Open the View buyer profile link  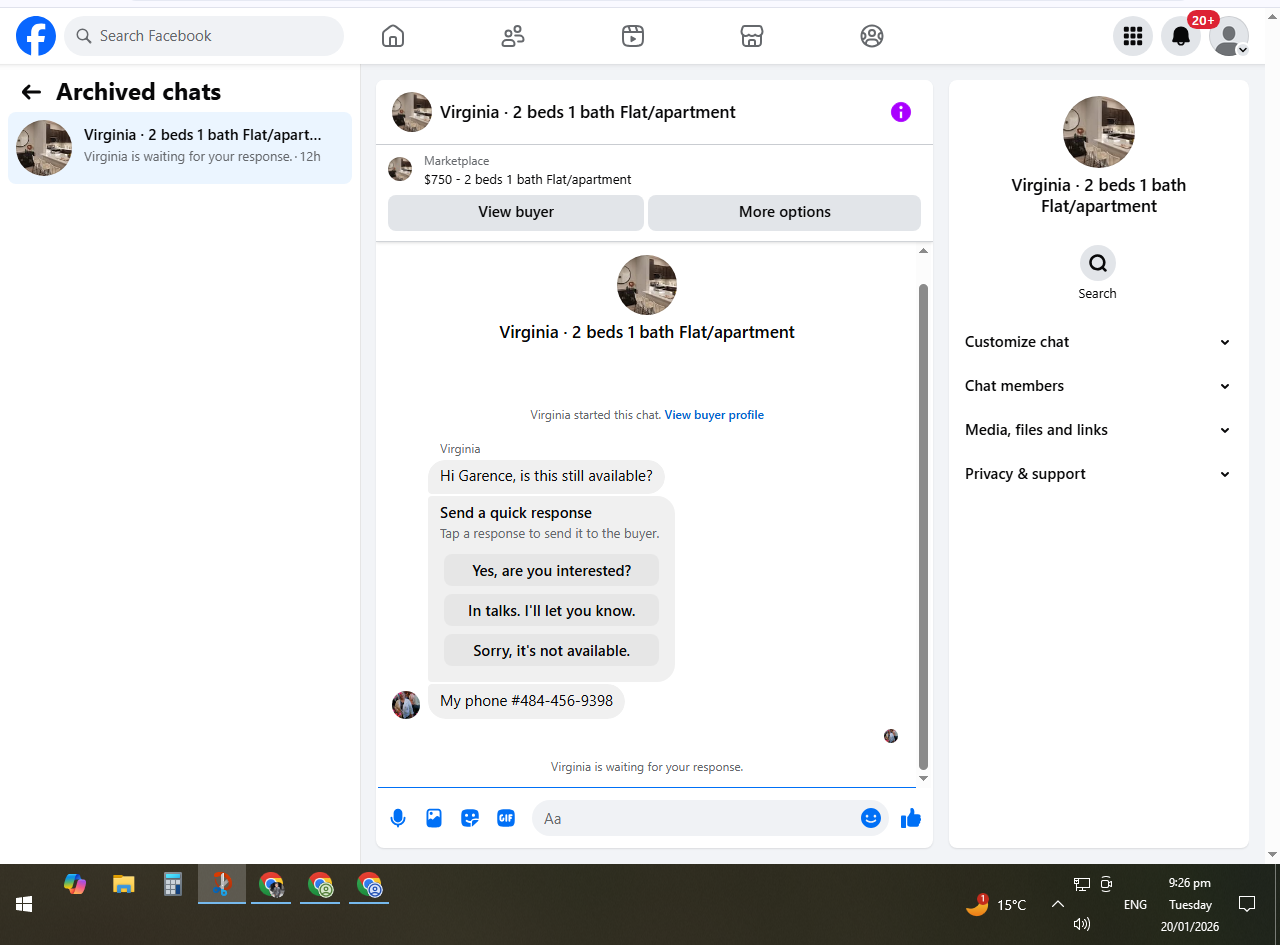click(714, 415)
